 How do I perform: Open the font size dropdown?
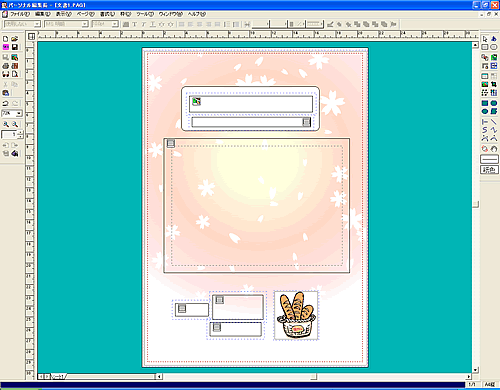pyautogui.click(x=115, y=24)
